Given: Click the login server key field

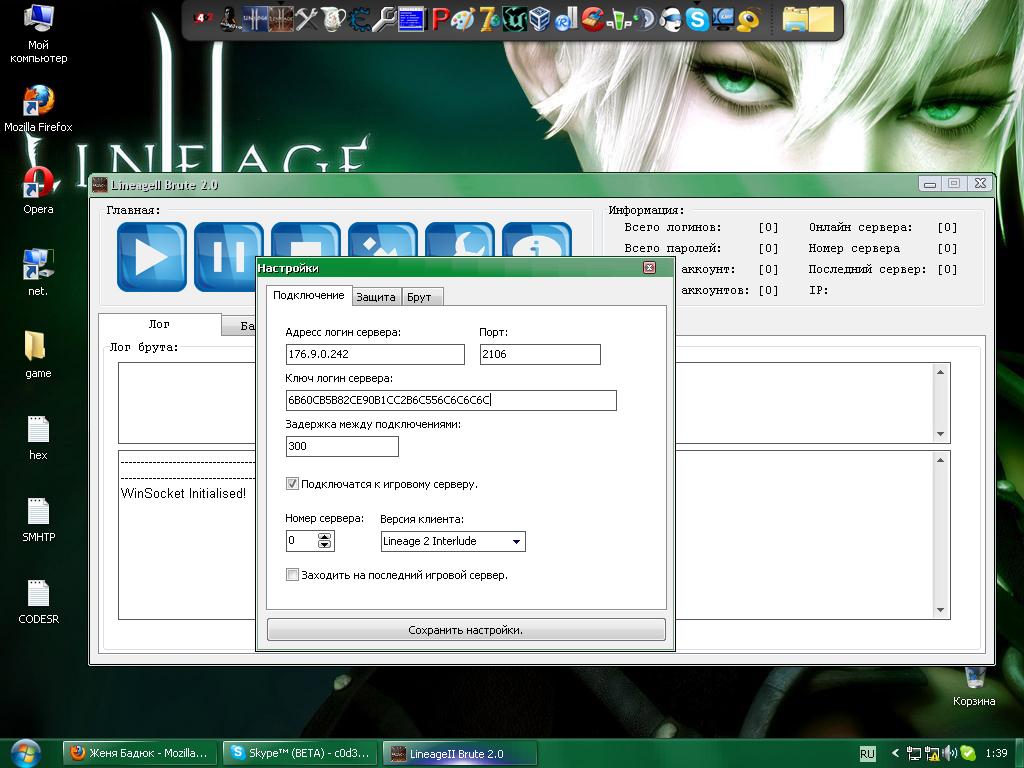Looking at the screenshot, I should [x=451, y=400].
